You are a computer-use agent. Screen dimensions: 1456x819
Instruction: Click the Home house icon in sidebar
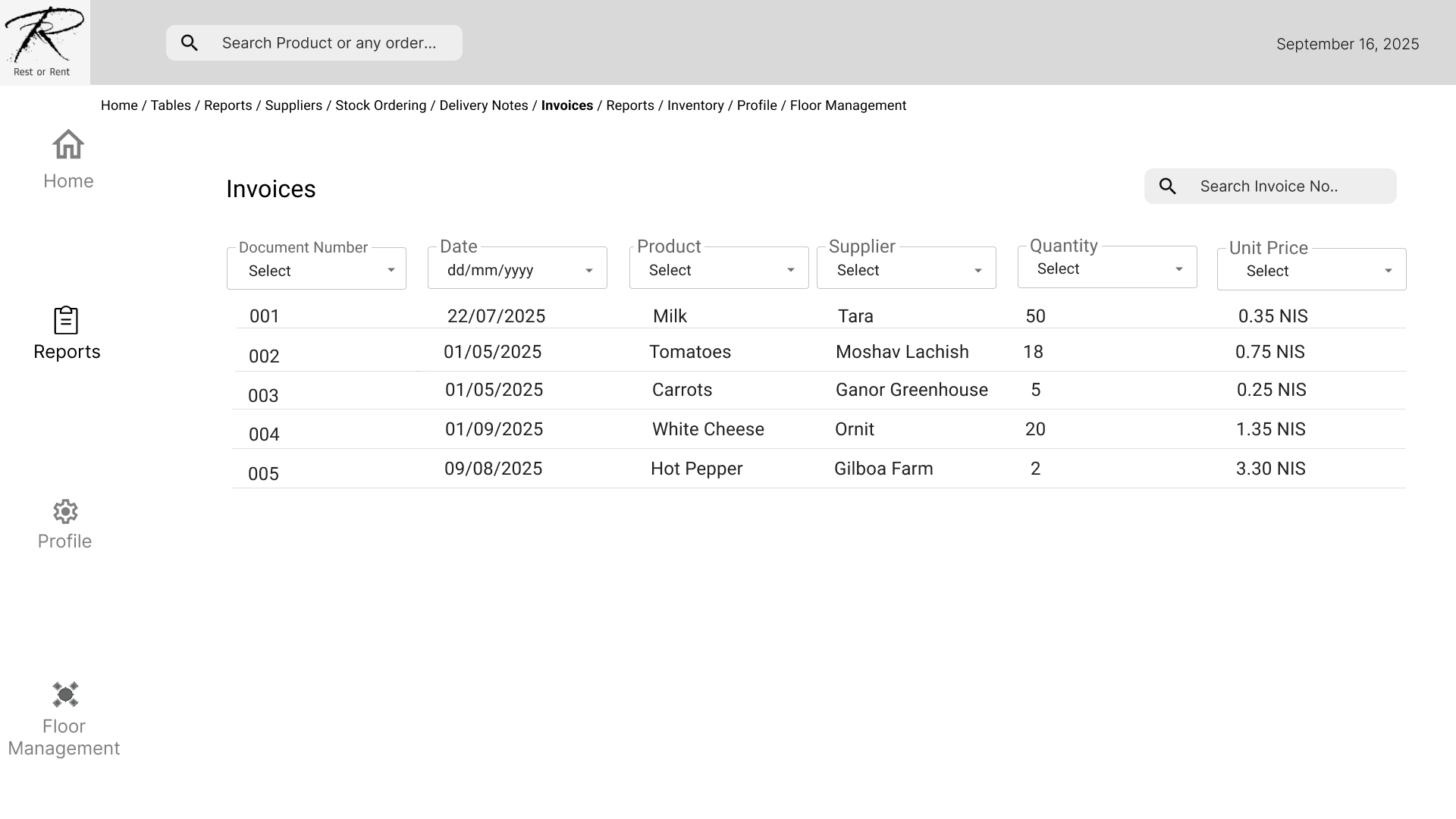point(68,145)
